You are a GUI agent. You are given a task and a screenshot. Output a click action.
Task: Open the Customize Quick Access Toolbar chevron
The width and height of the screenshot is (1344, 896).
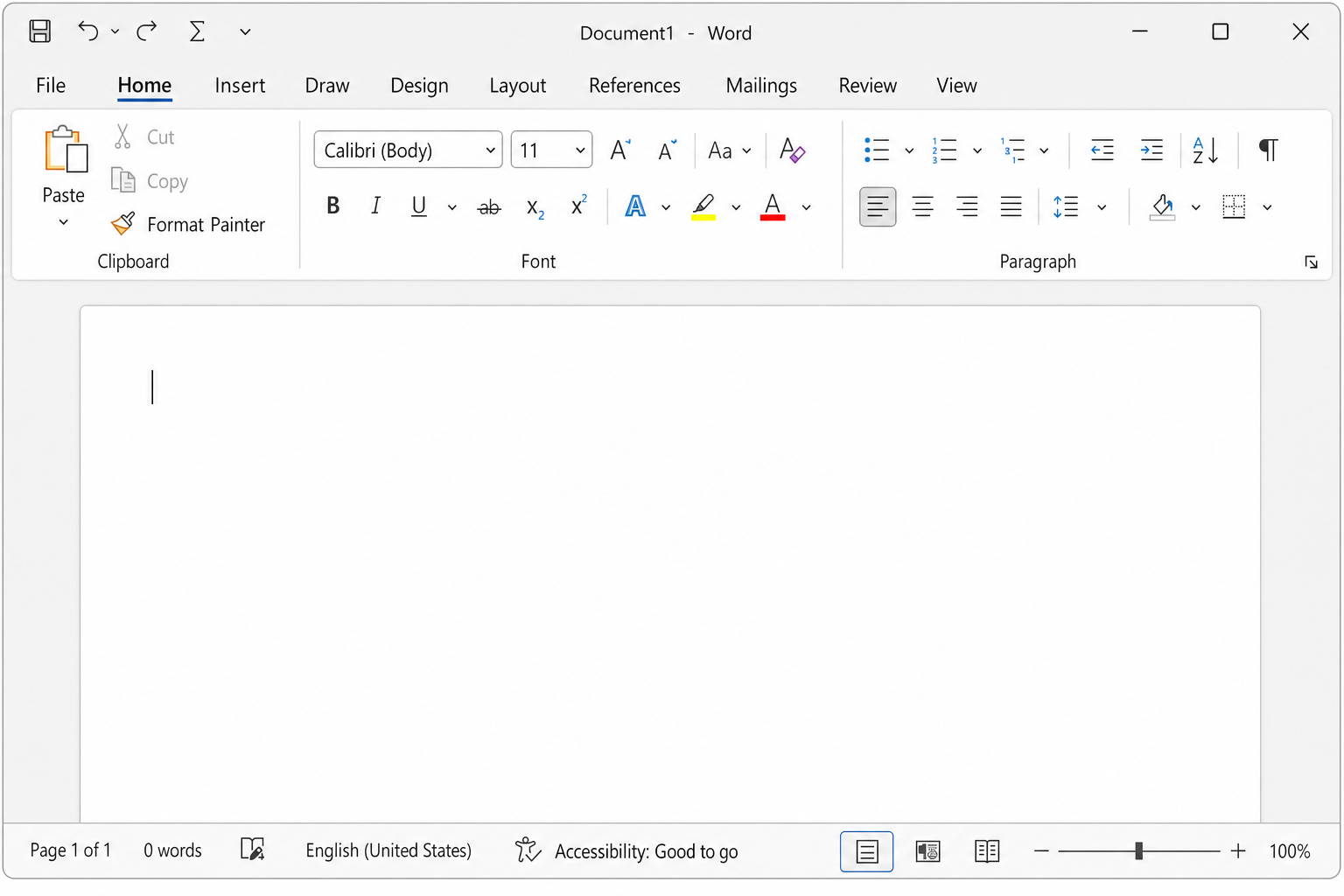click(x=245, y=32)
